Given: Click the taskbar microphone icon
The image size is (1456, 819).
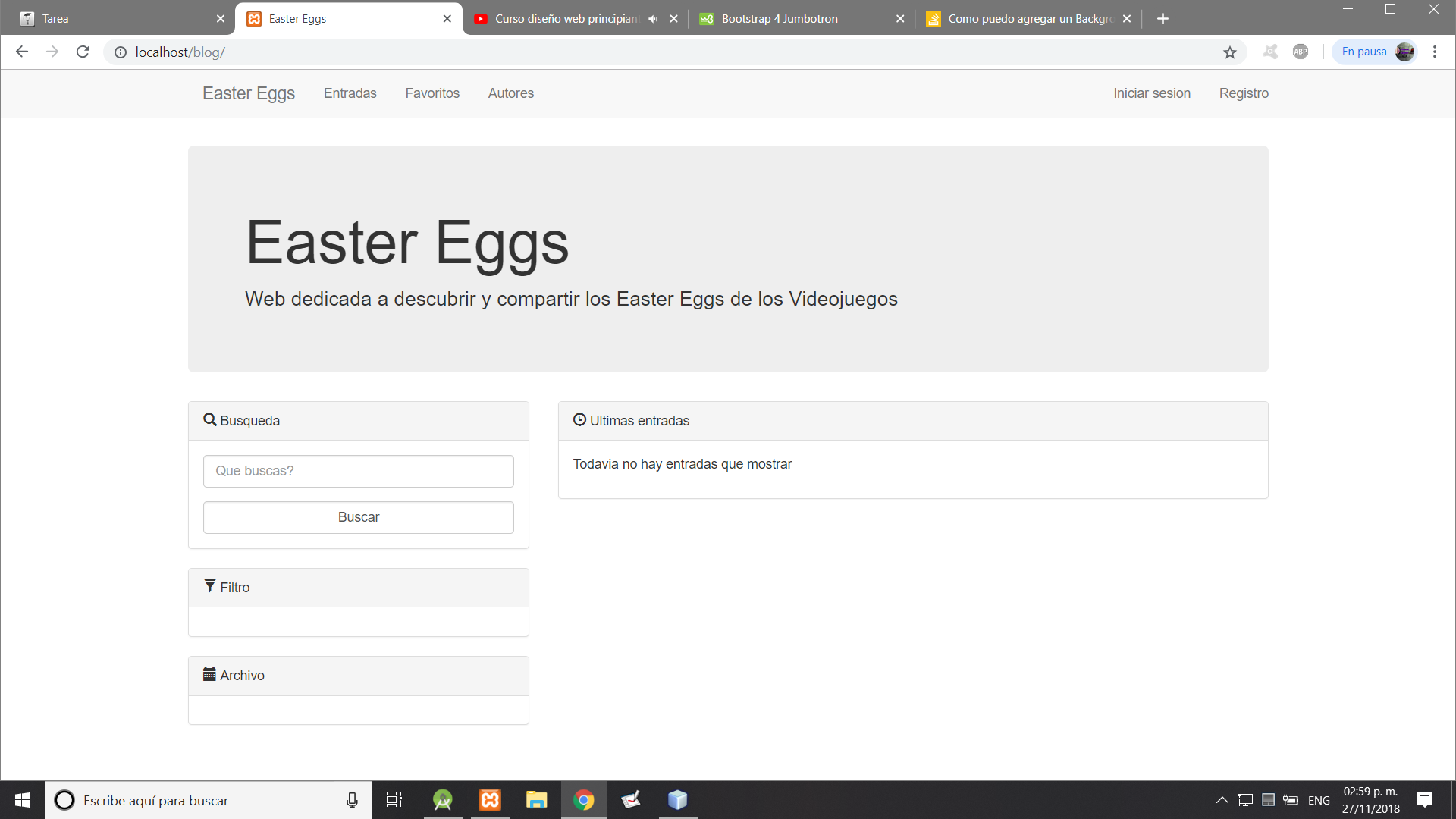Looking at the screenshot, I should pyautogui.click(x=352, y=800).
